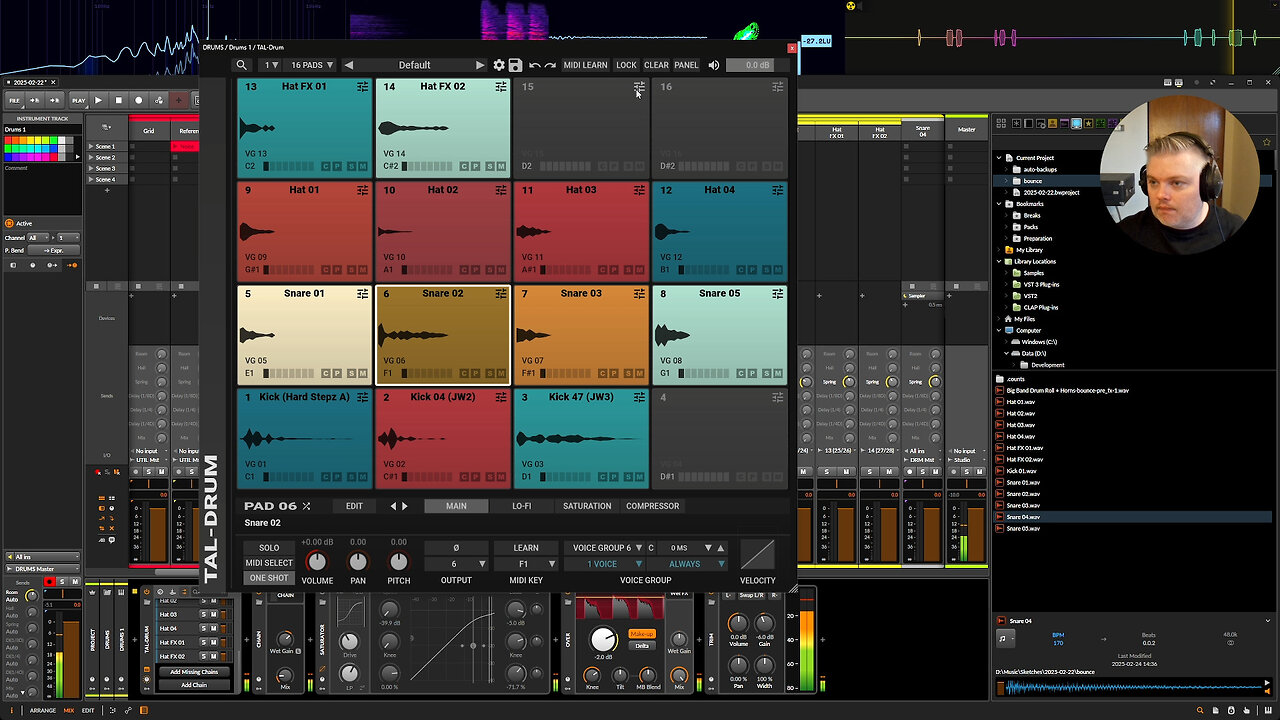This screenshot has height=720, width=1280.
Task: Collapse the Current Project tree item
Action: click(x=998, y=158)
